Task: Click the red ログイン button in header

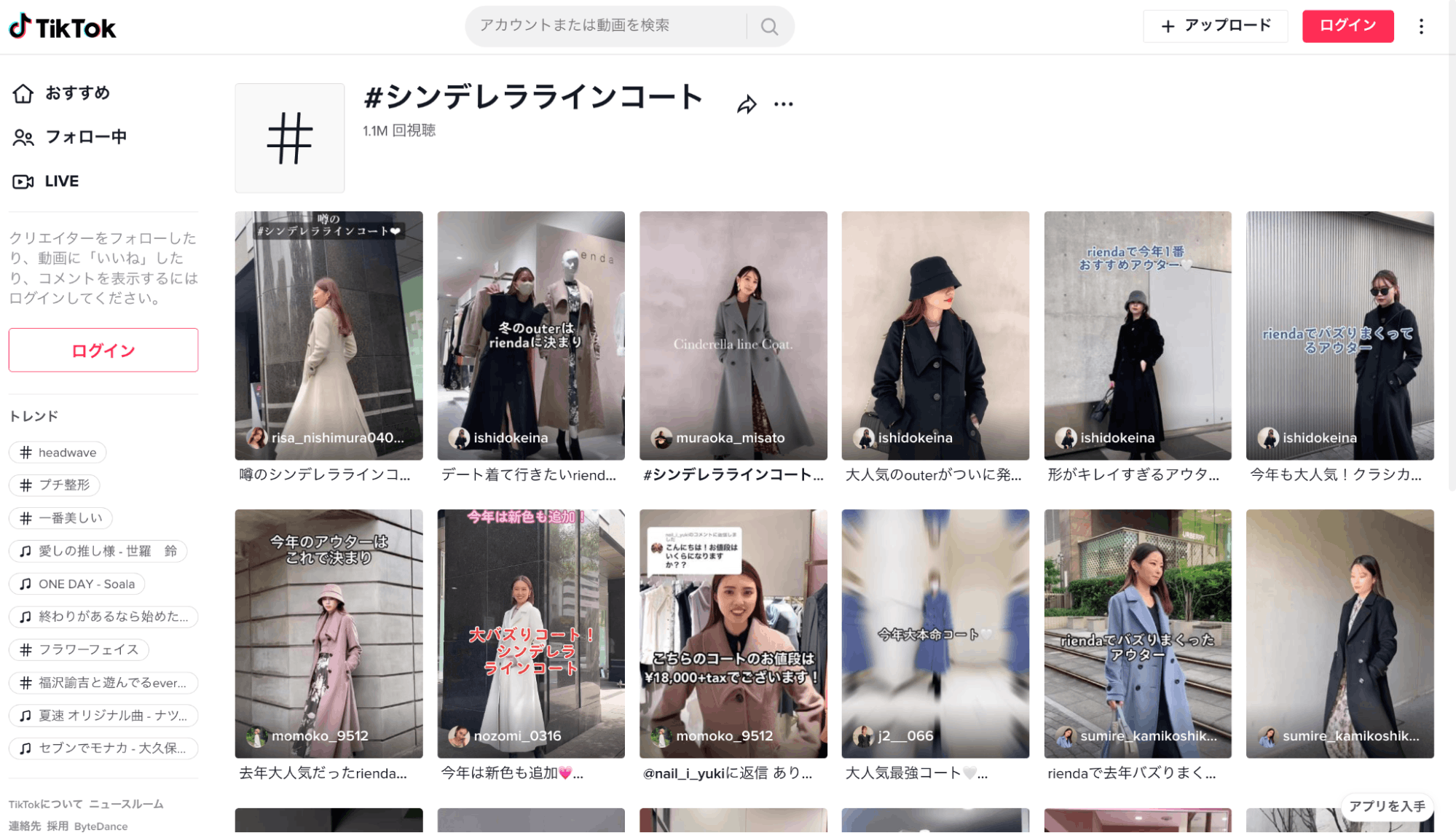Action: tap(1347, 26)
